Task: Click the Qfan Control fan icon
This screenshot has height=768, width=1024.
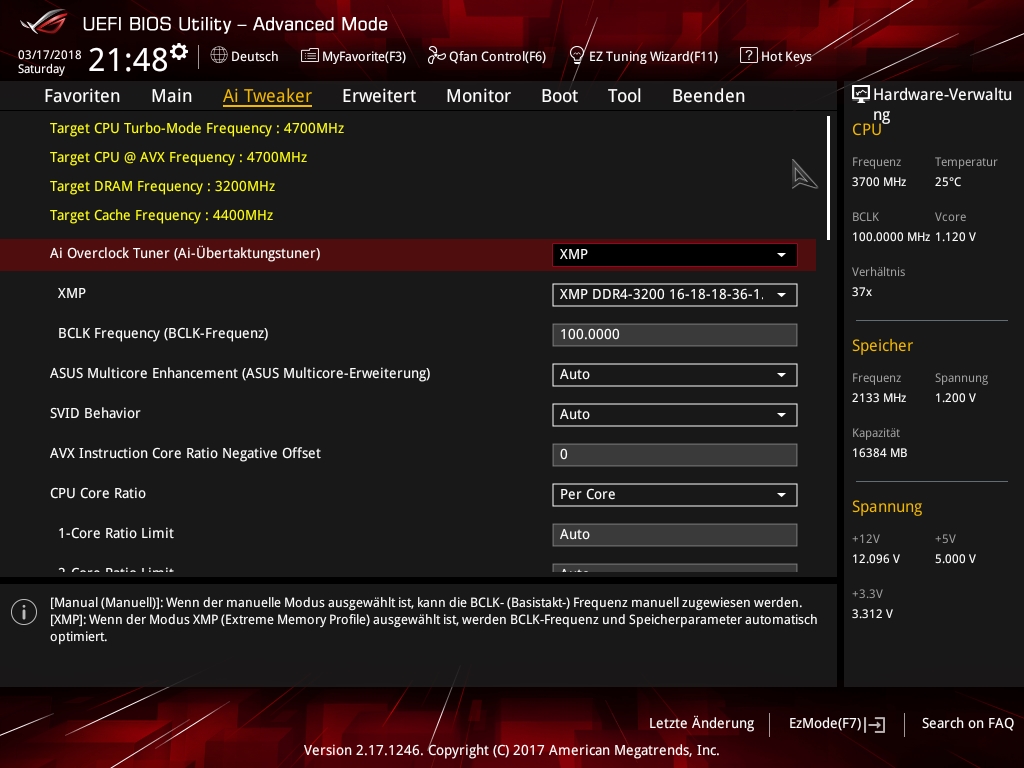Action: pos(436,56)
